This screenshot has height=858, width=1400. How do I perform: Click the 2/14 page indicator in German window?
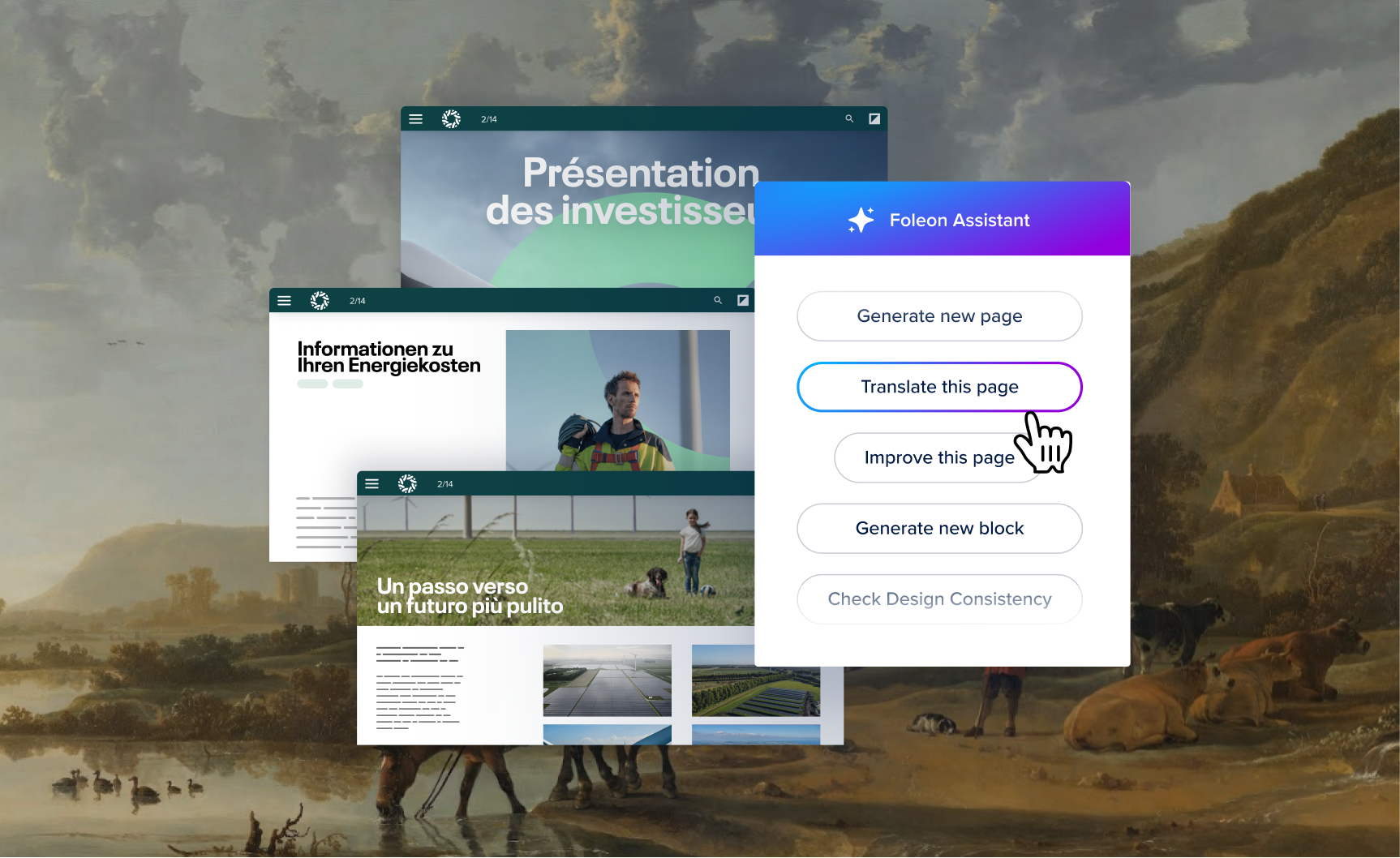coord(358,301)
